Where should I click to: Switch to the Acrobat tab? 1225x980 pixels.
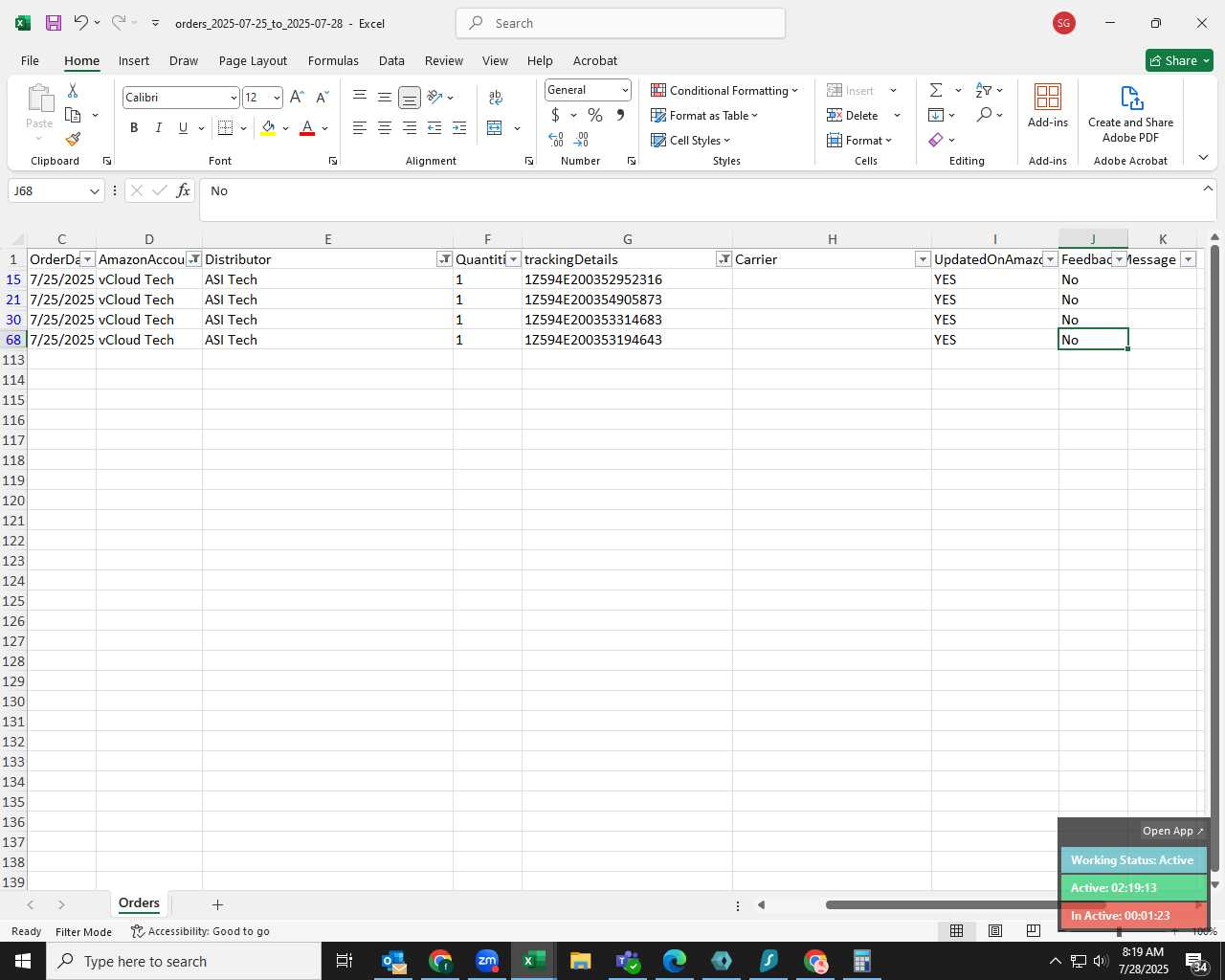click(x=595, y=60)
